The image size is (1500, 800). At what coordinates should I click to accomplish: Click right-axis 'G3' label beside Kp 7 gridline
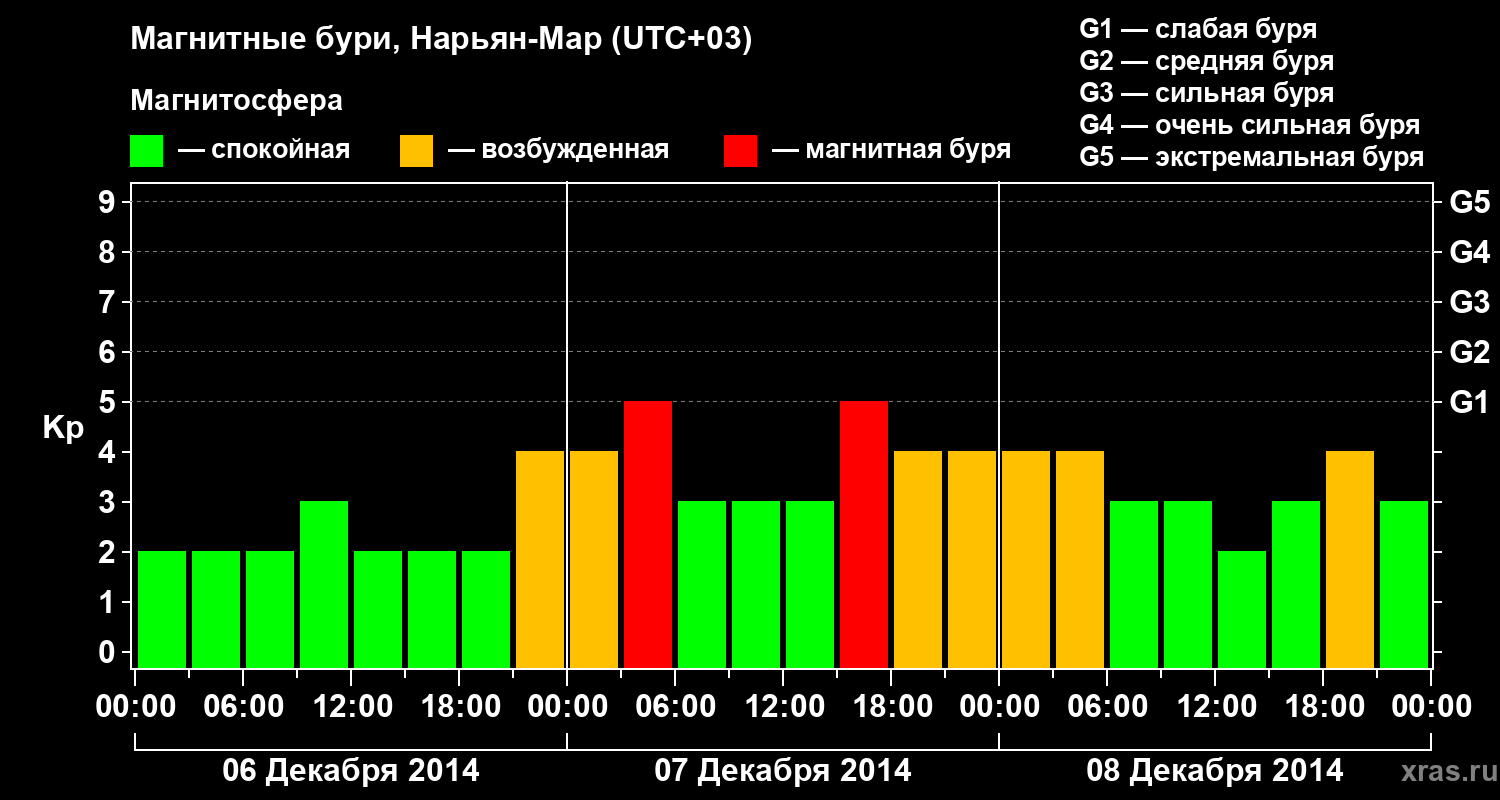(1469, 302)
